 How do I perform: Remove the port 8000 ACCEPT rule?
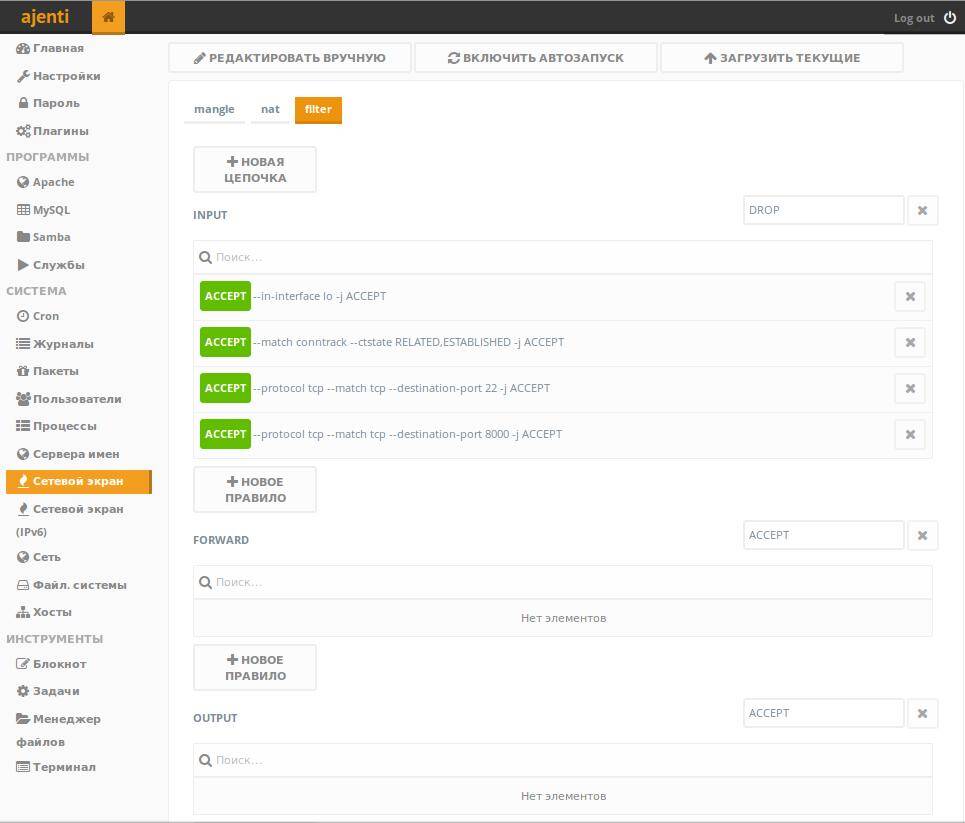coord(909,434)
